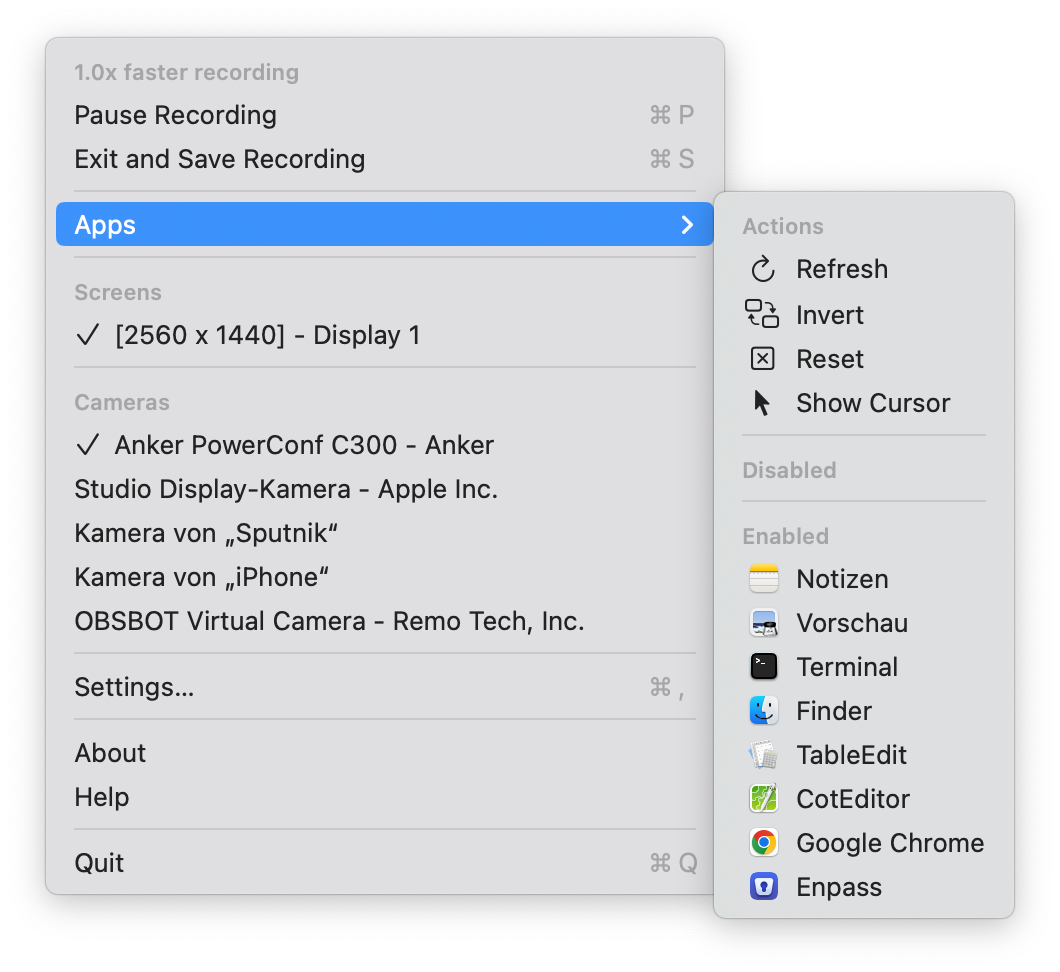Click the Terminal app icon
This screenshot has height=972, width=1060.
coord(764,667)
